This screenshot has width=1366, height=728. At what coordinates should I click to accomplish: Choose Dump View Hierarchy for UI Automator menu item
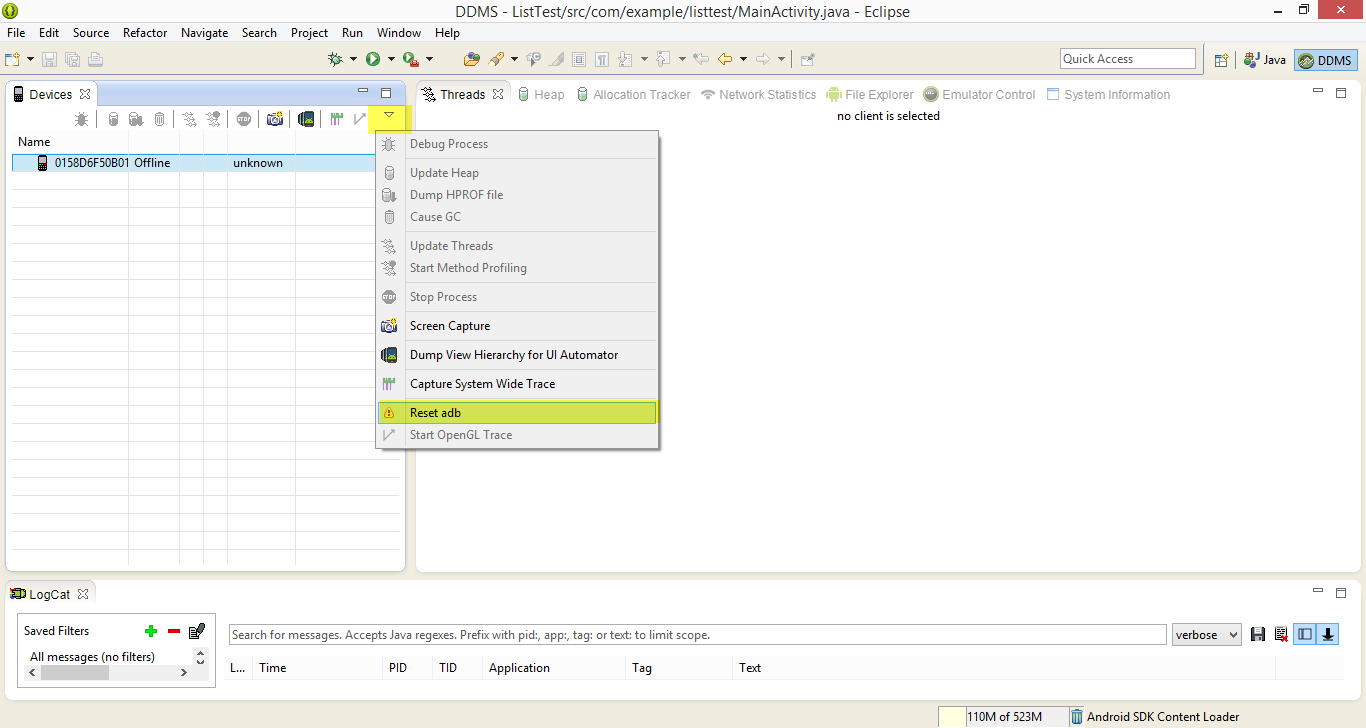pyautogui.click(x=517, y=355)
